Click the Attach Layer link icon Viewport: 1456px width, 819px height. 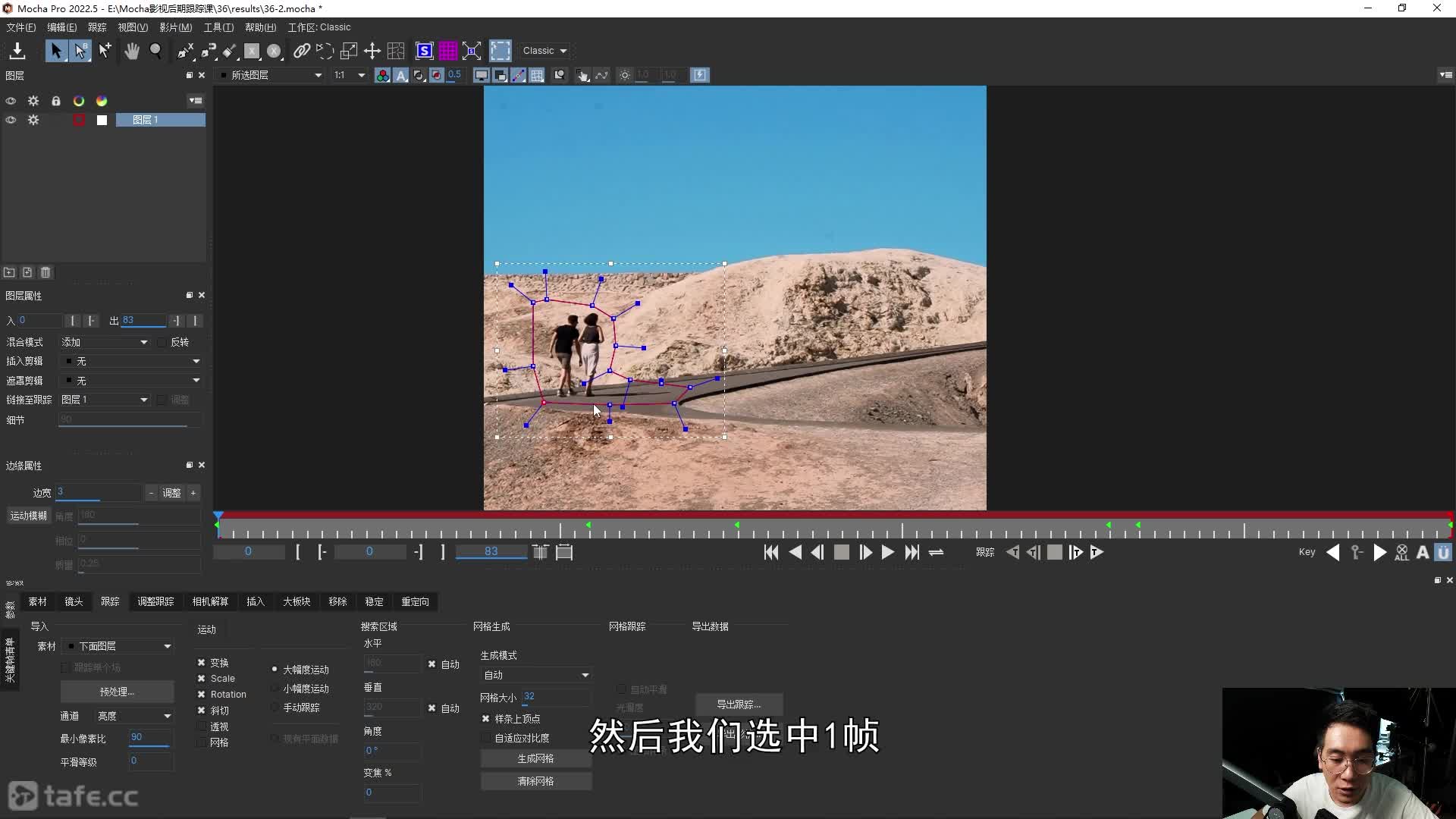tap(302, 51)
